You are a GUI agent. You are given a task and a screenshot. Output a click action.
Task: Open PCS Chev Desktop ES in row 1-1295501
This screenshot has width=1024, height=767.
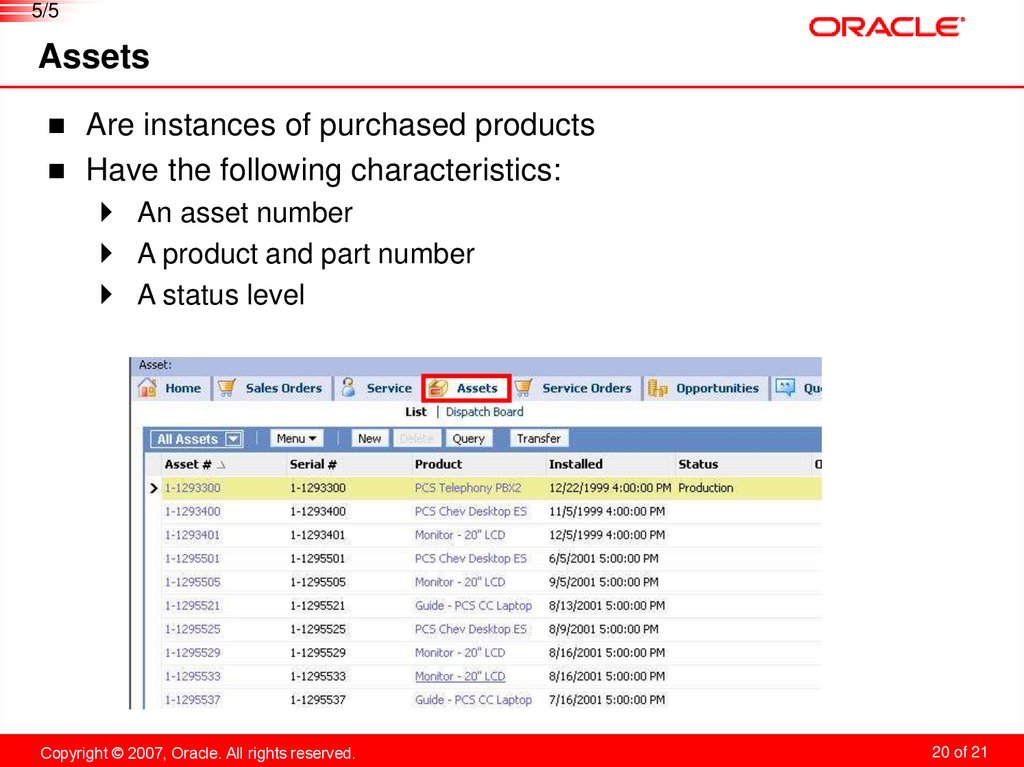pos(470,559)
